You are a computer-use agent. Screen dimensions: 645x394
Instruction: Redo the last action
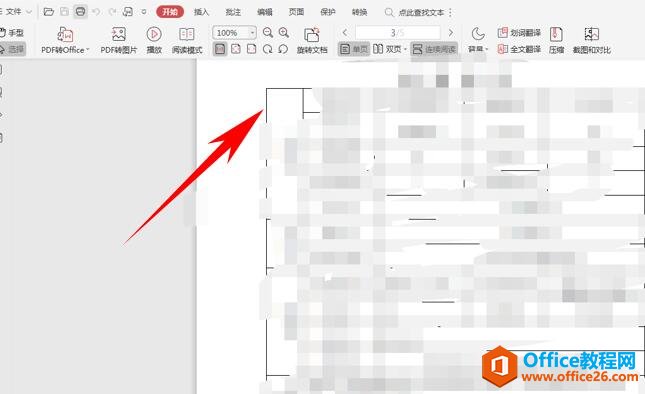112,12
